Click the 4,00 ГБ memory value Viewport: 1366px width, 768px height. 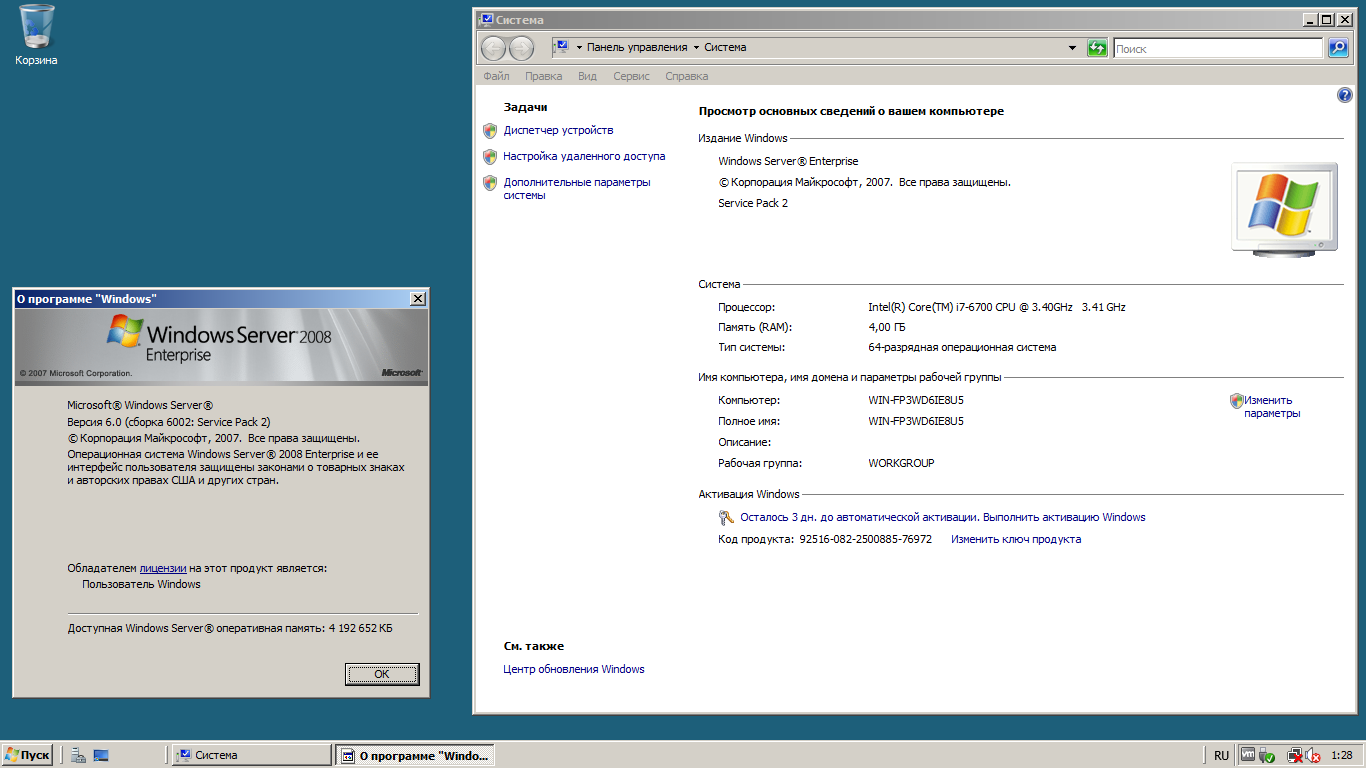(x=887, y=328)
